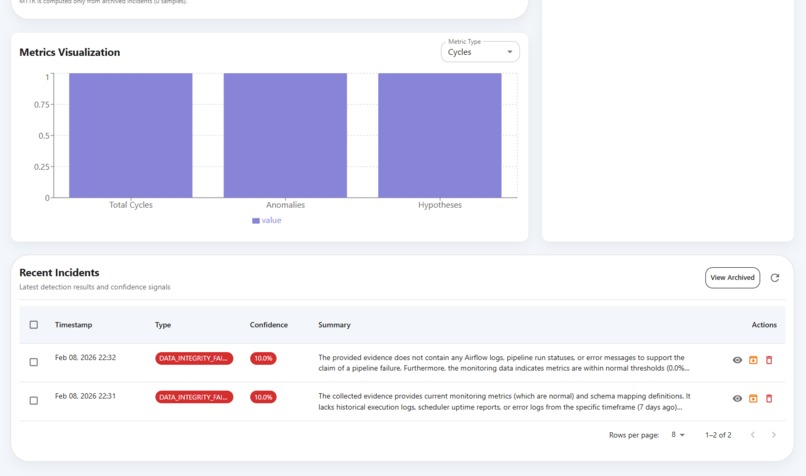
Task: Archive the Feb 08 22:32 incident
Action: tap(753, 360)
